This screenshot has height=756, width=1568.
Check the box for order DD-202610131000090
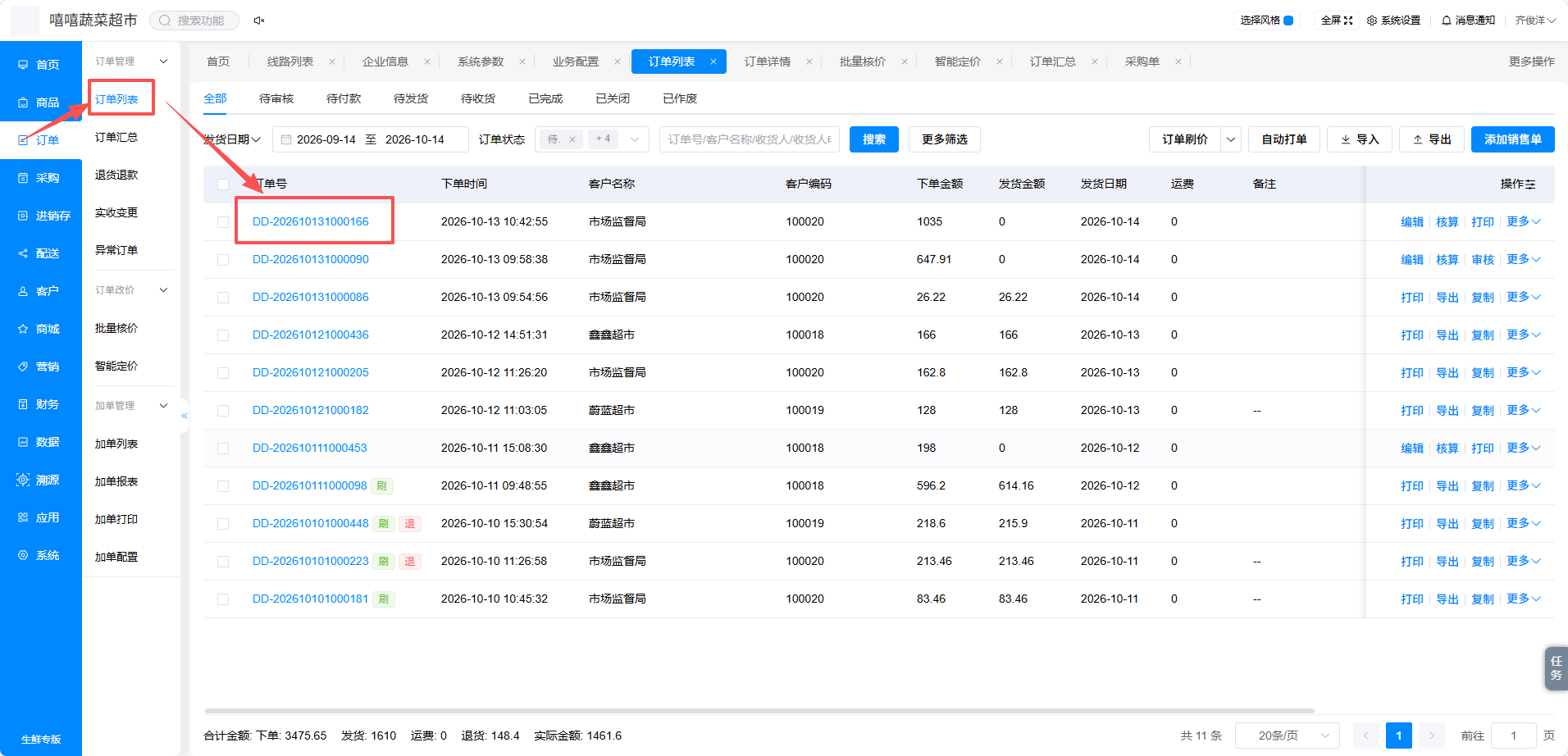point(223,260)
